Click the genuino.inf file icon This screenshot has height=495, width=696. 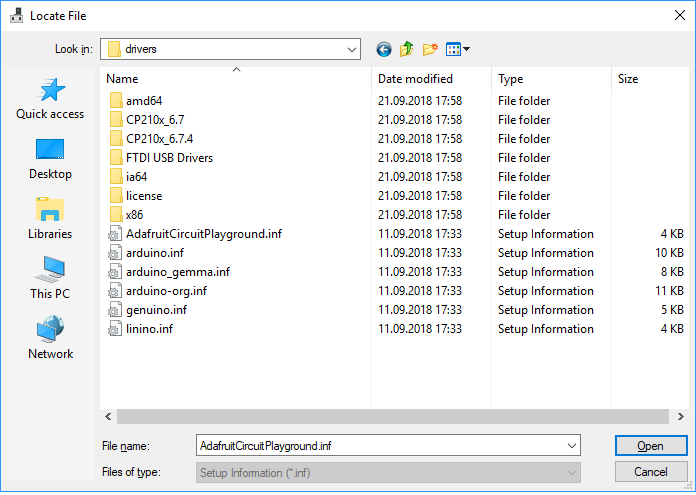(115, 310)
